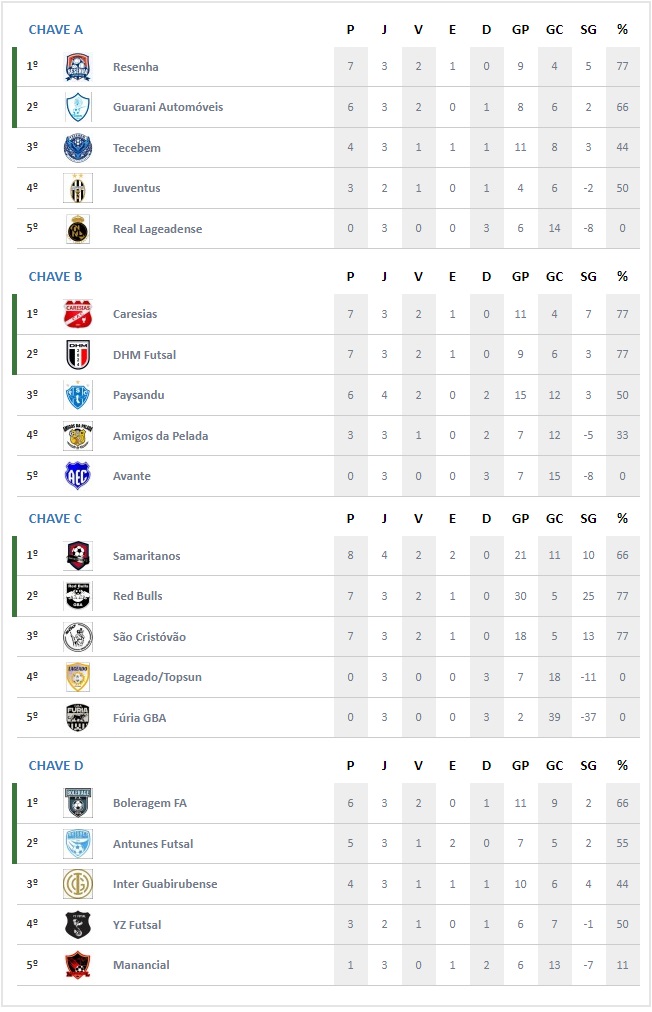
Task: Open the Inter Guabirubense crest
Action: (x=78, y=884)
